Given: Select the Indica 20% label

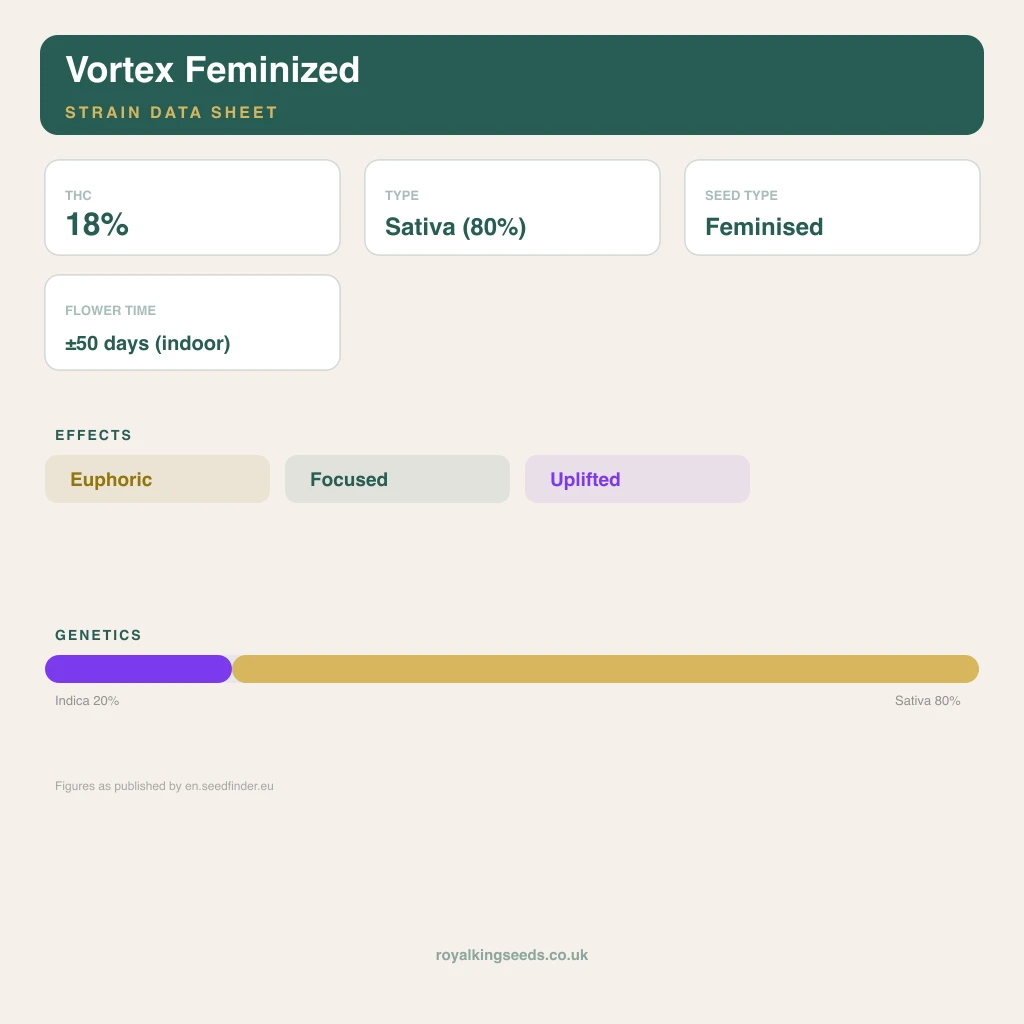Looking at the screenshot, I should coord(87,701).
